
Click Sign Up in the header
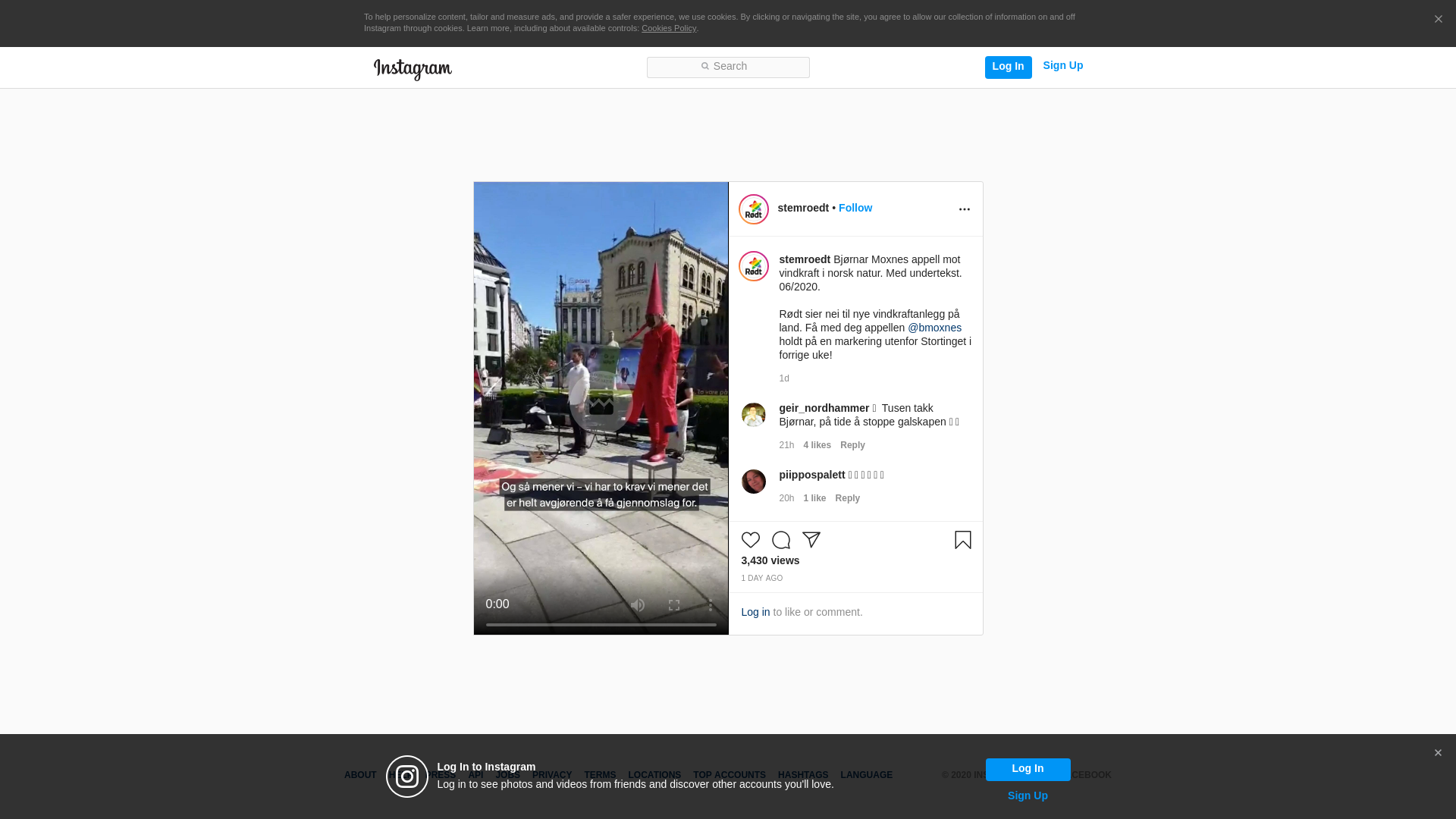point(1062,66)
